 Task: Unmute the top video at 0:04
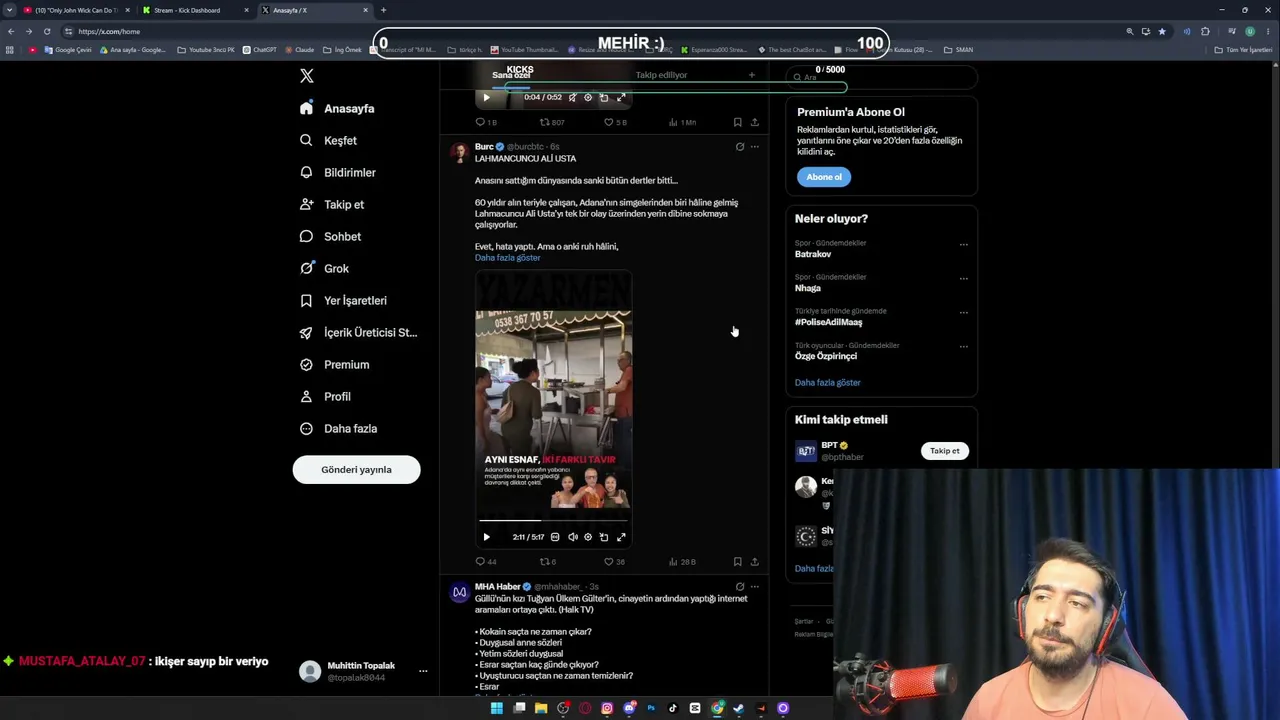point(572,97)
